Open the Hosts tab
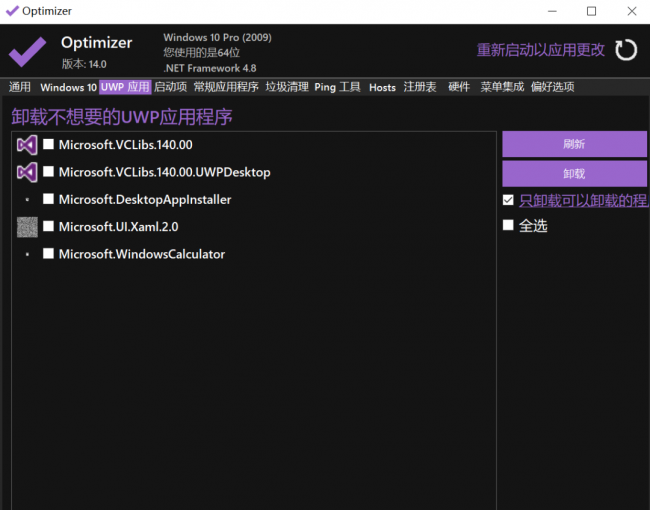The image size is (650, 510). tap(382, 87)
